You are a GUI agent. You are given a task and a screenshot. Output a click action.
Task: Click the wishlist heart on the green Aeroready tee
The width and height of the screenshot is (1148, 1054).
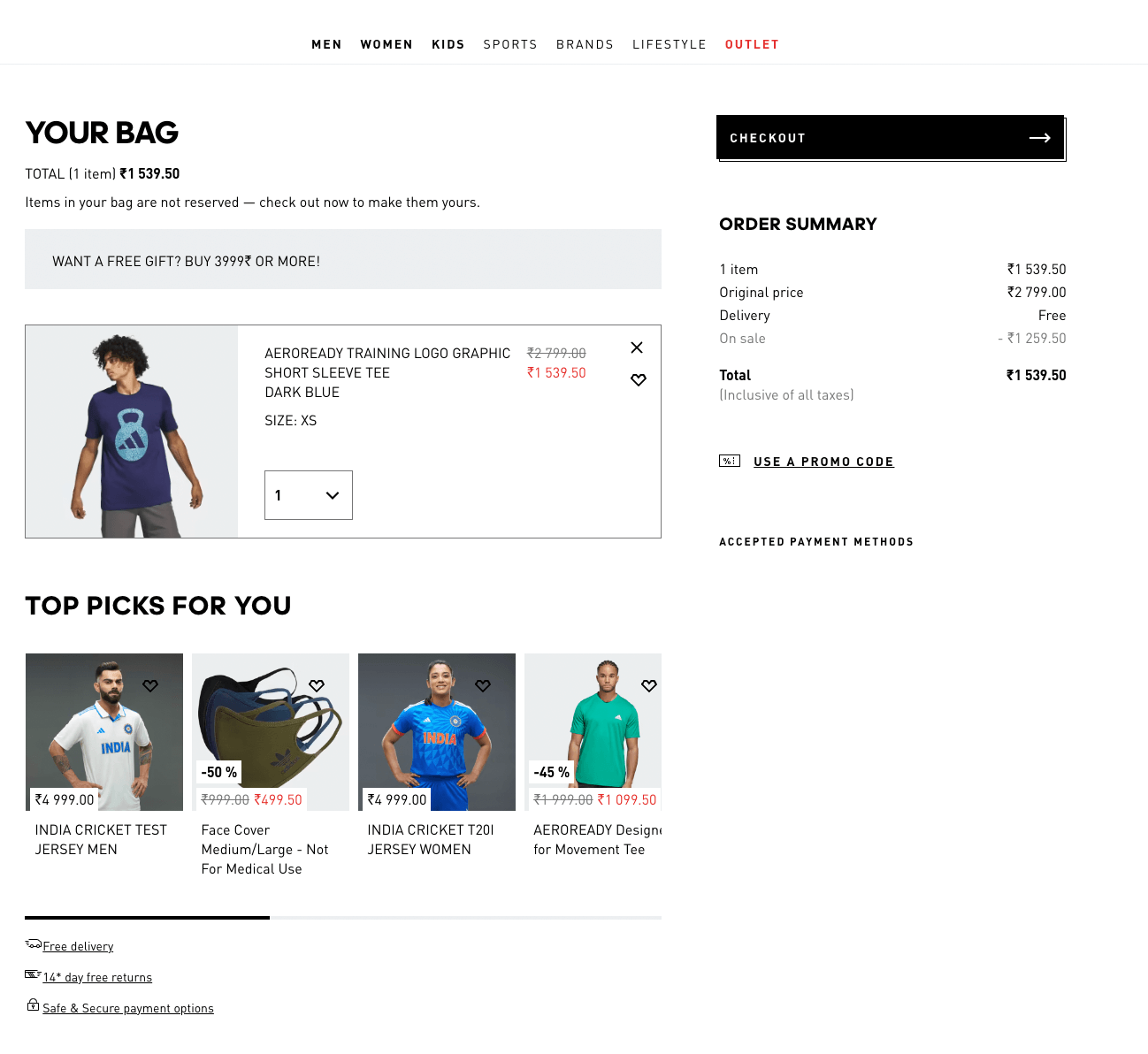649,686
